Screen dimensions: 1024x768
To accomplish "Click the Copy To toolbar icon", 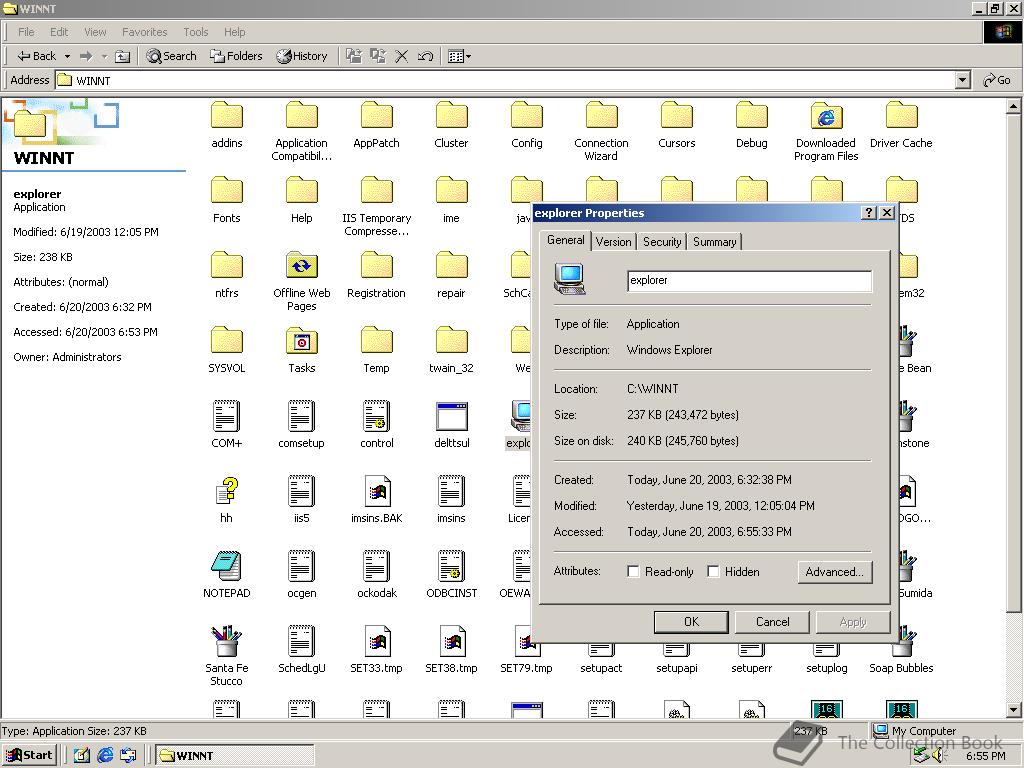I will click(x=377, y=56).
